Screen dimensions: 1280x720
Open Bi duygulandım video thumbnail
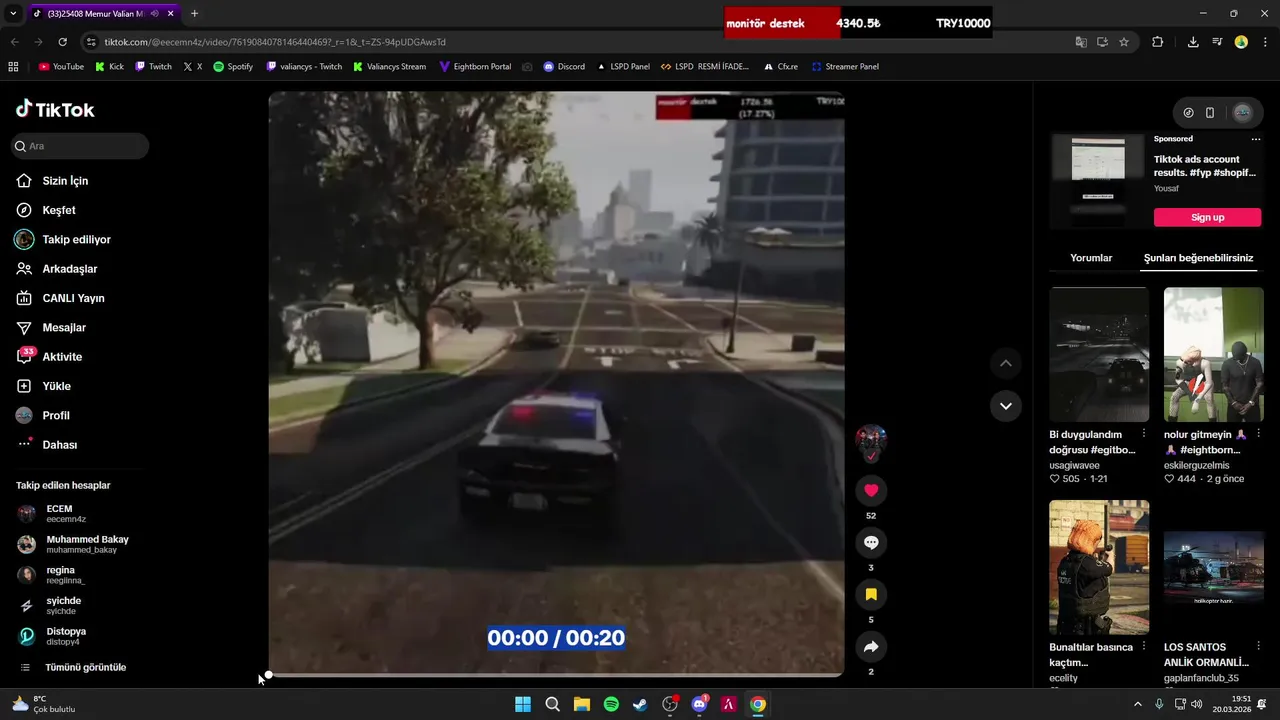[x=1099, y=355]
